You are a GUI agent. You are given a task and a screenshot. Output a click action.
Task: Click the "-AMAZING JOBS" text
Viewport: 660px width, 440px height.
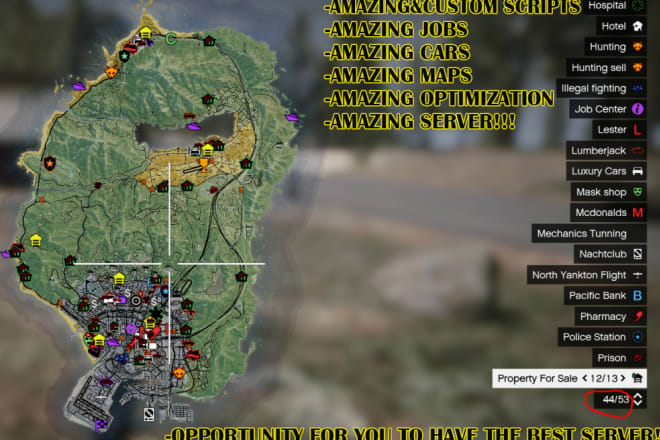click(396, 29)
